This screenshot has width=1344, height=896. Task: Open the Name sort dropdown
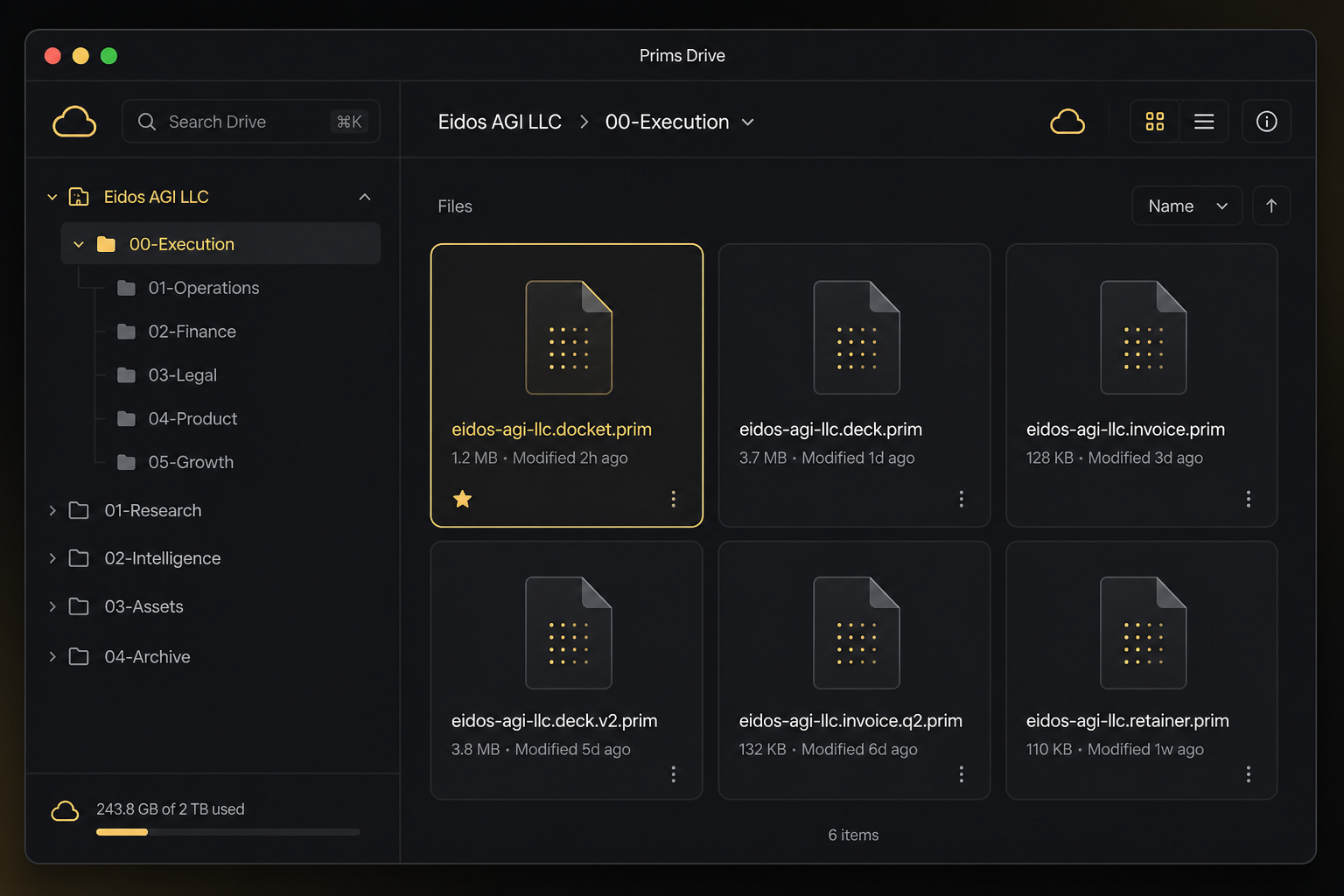(x=1187, y=206)
